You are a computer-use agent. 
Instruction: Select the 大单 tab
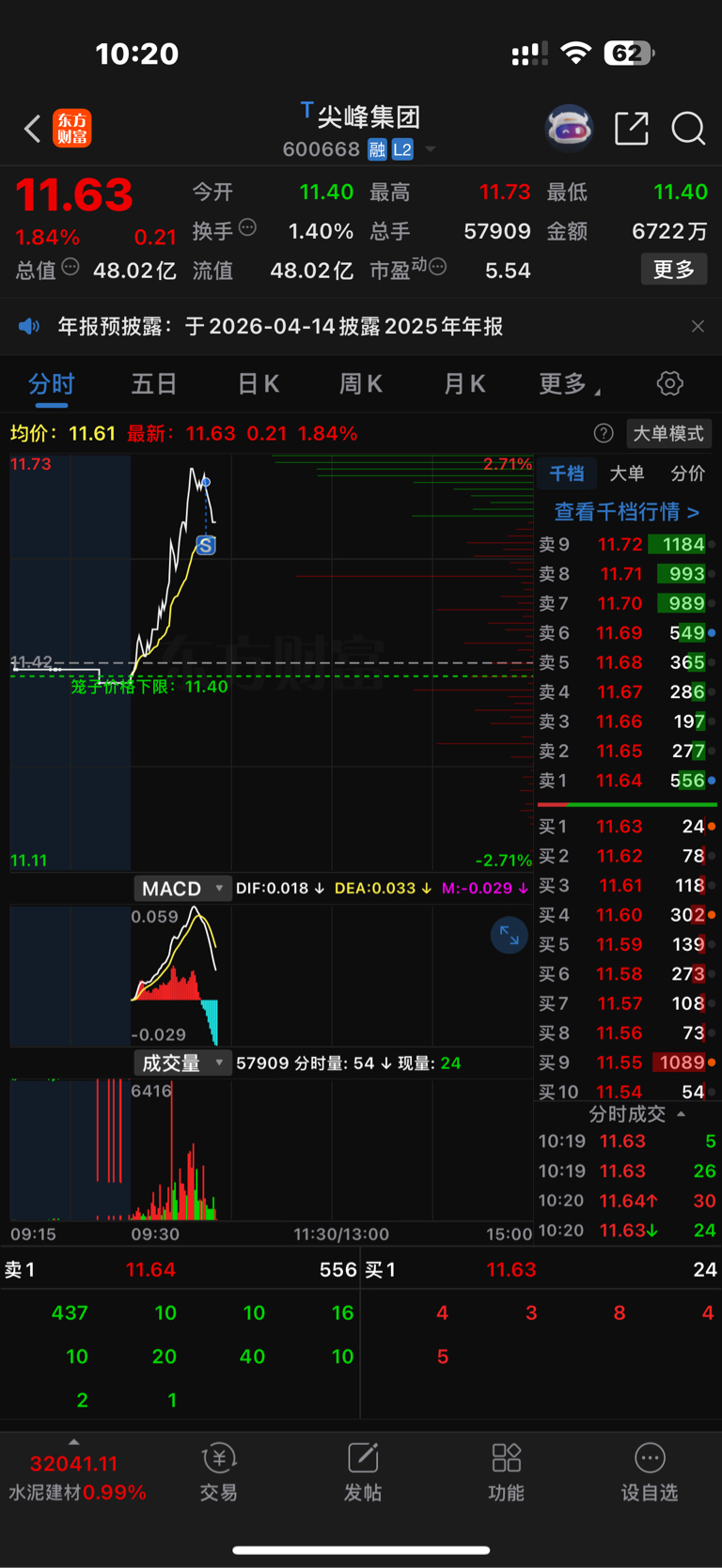[x=627, y=474]
